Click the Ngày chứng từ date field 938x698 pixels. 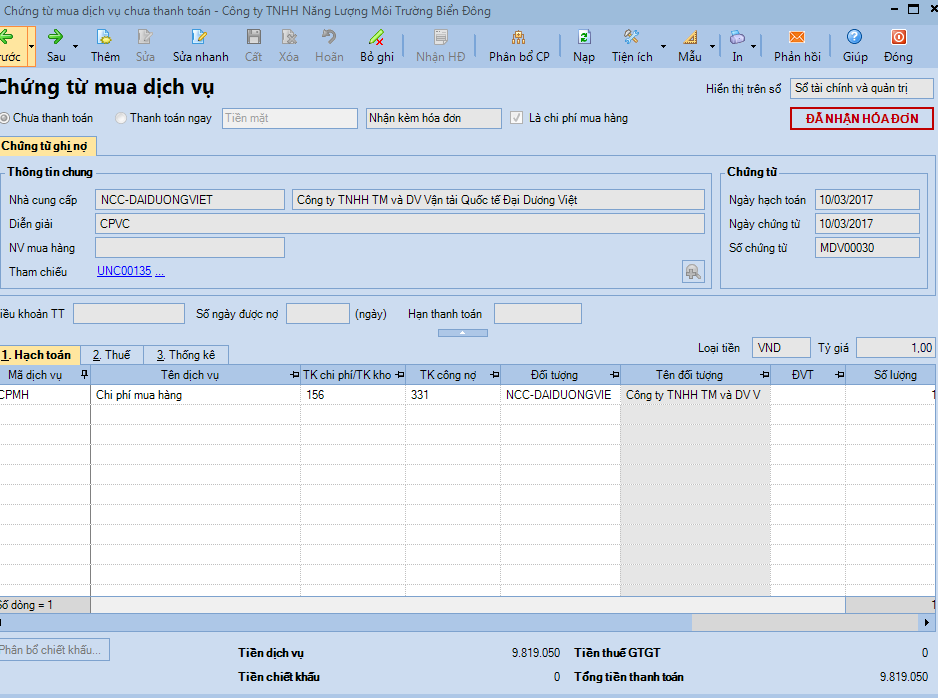pos(867,224)
